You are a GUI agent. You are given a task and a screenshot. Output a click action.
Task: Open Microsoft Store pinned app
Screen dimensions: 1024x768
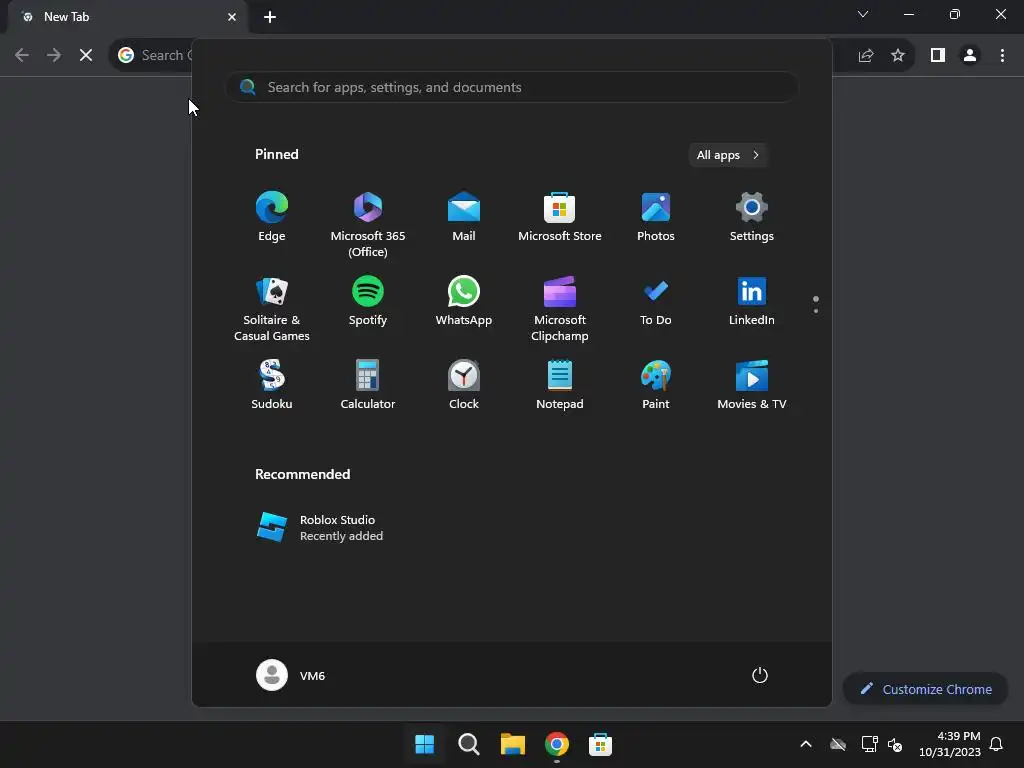tap(560, 217)
